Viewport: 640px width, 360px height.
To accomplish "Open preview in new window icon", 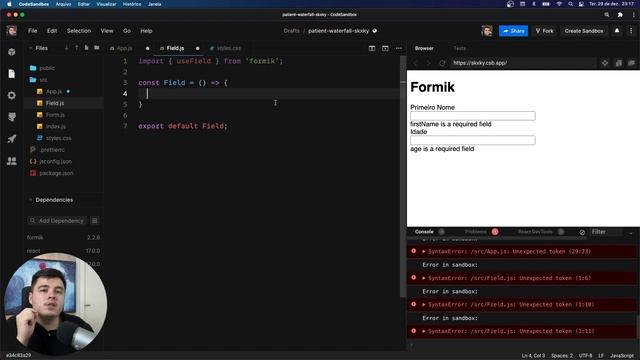I will pyautogui.click(x=631, y=63).
